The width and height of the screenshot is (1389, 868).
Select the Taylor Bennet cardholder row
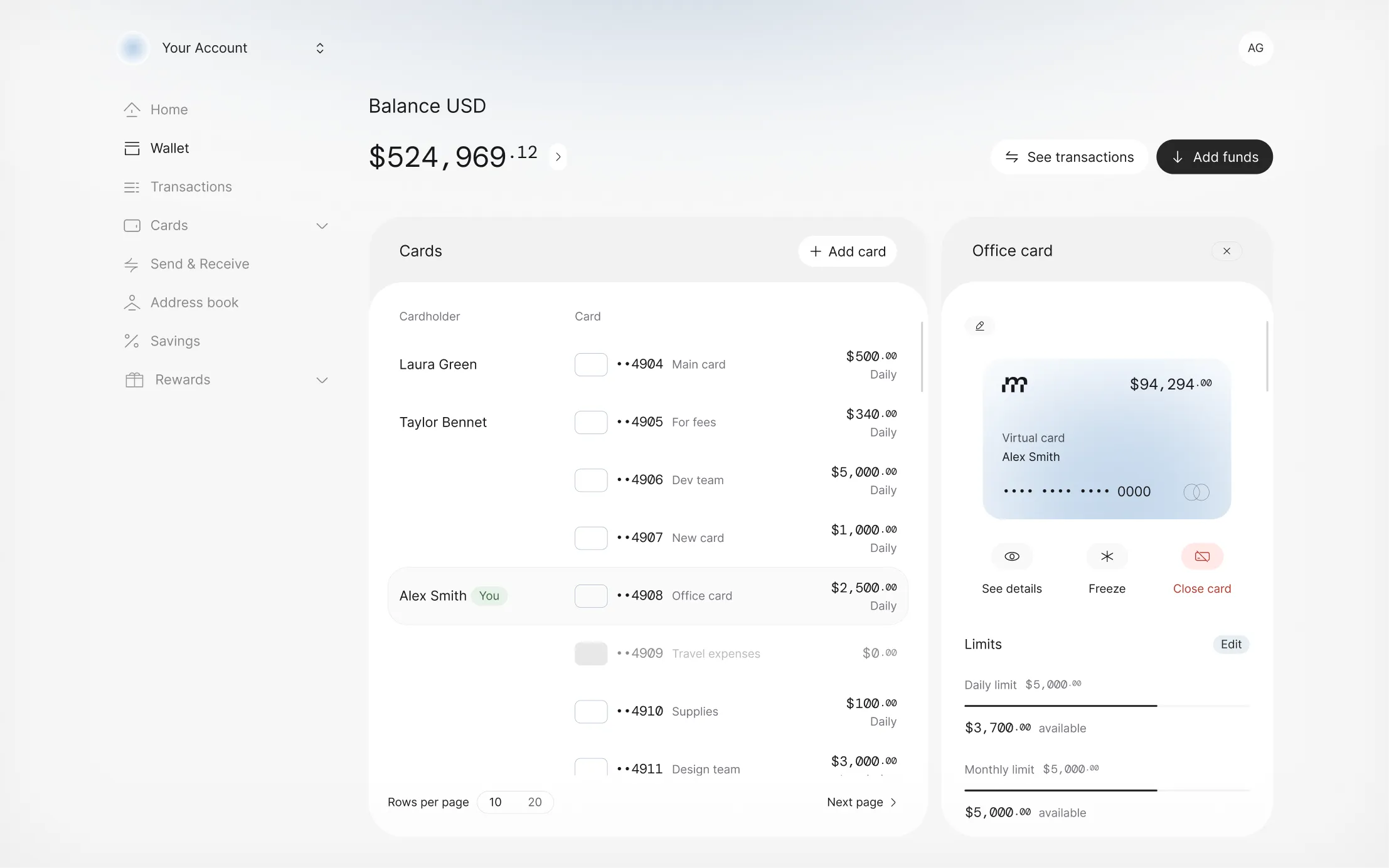tap(648, 422)
